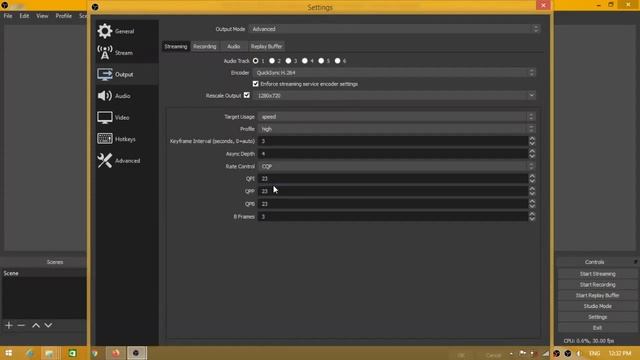Adjust QPP stepper arrows
The height and width of the screenshot is (360, 640).
point(532,191)
